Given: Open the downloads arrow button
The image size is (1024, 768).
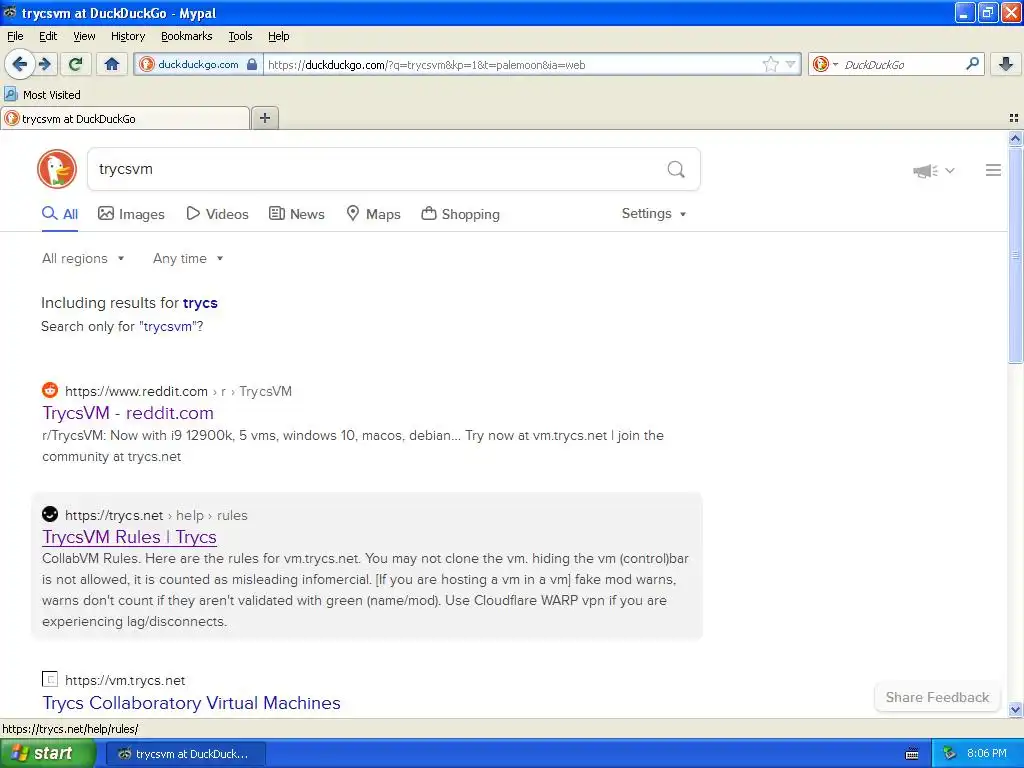Looking at the screenshot, I should pyautogui.click(x=1006, y=64).
